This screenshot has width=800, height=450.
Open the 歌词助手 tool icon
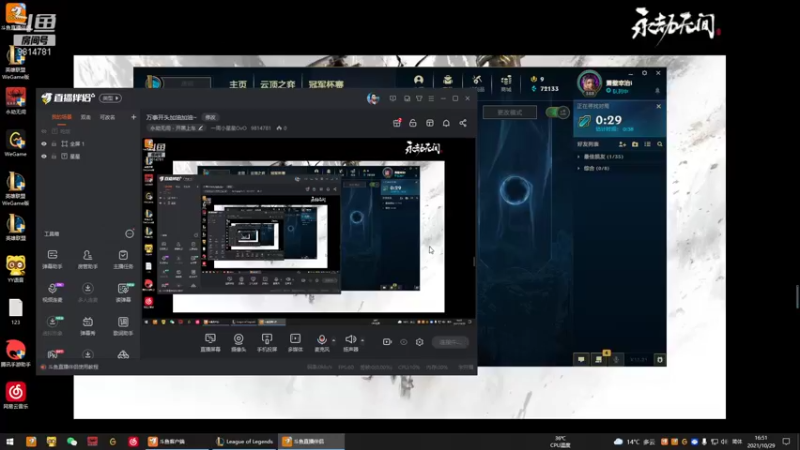123,326
